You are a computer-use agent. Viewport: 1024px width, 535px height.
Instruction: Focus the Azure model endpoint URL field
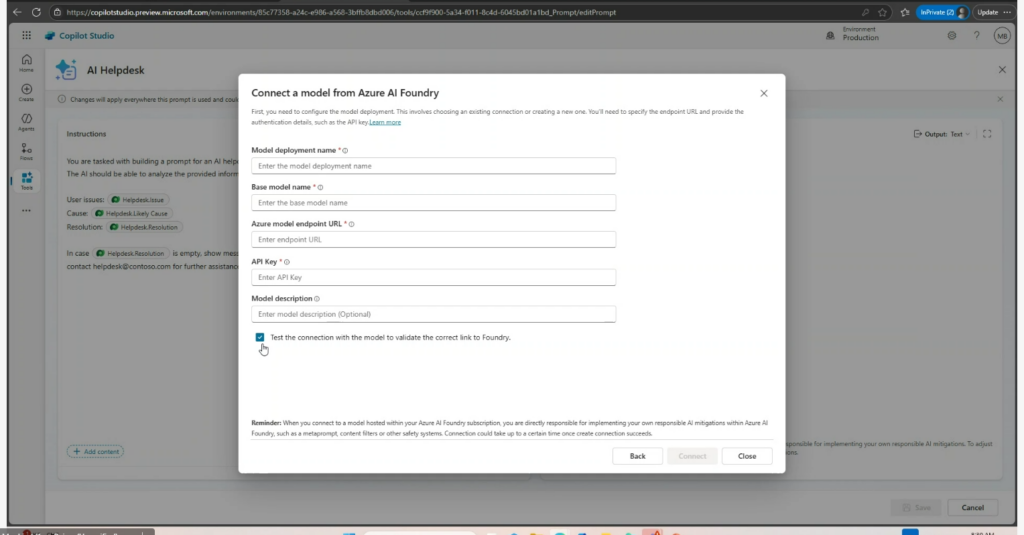[x=433, y=240]
